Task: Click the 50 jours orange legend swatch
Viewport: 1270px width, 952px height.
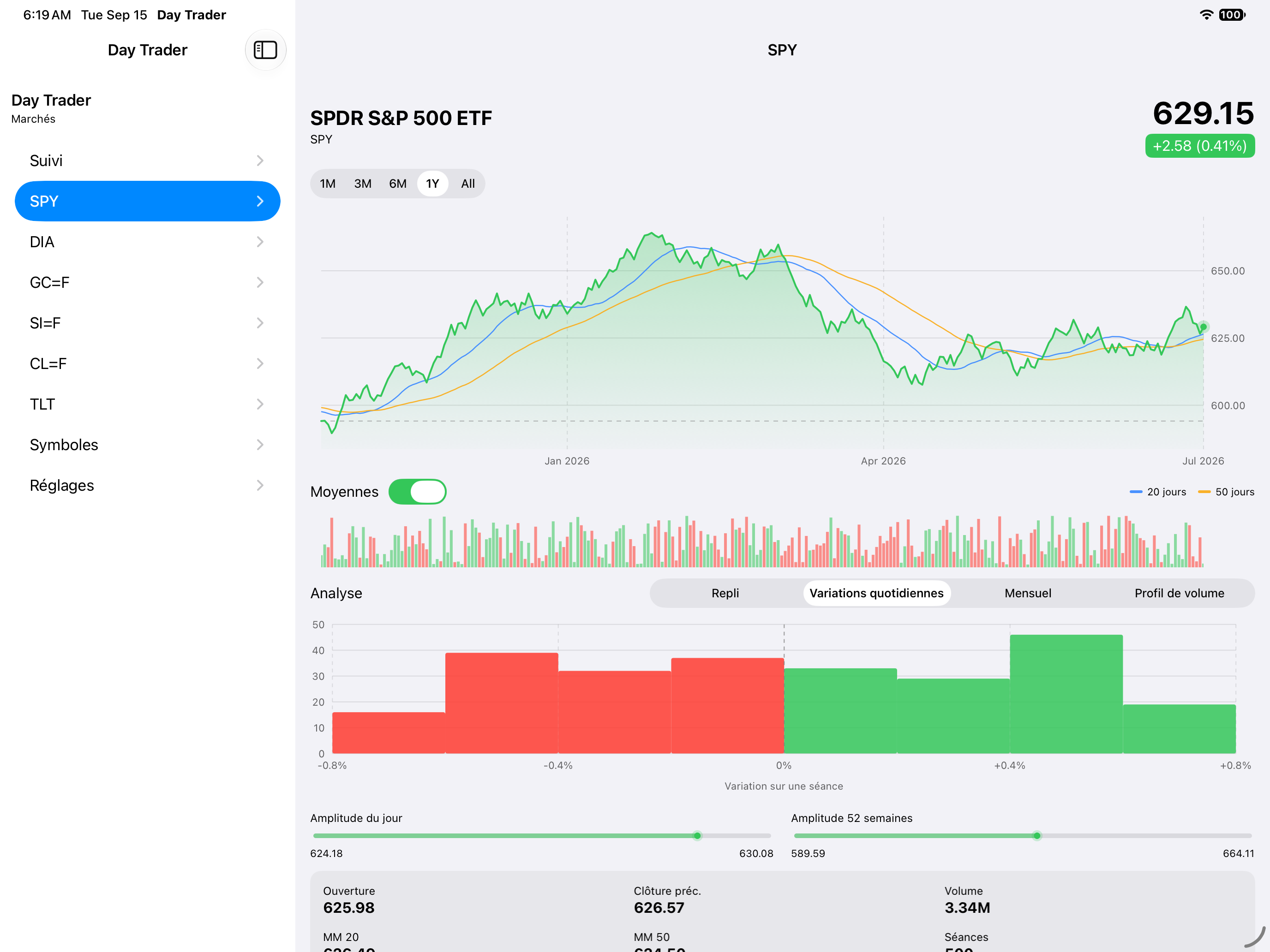Action: coord(1204,492)
